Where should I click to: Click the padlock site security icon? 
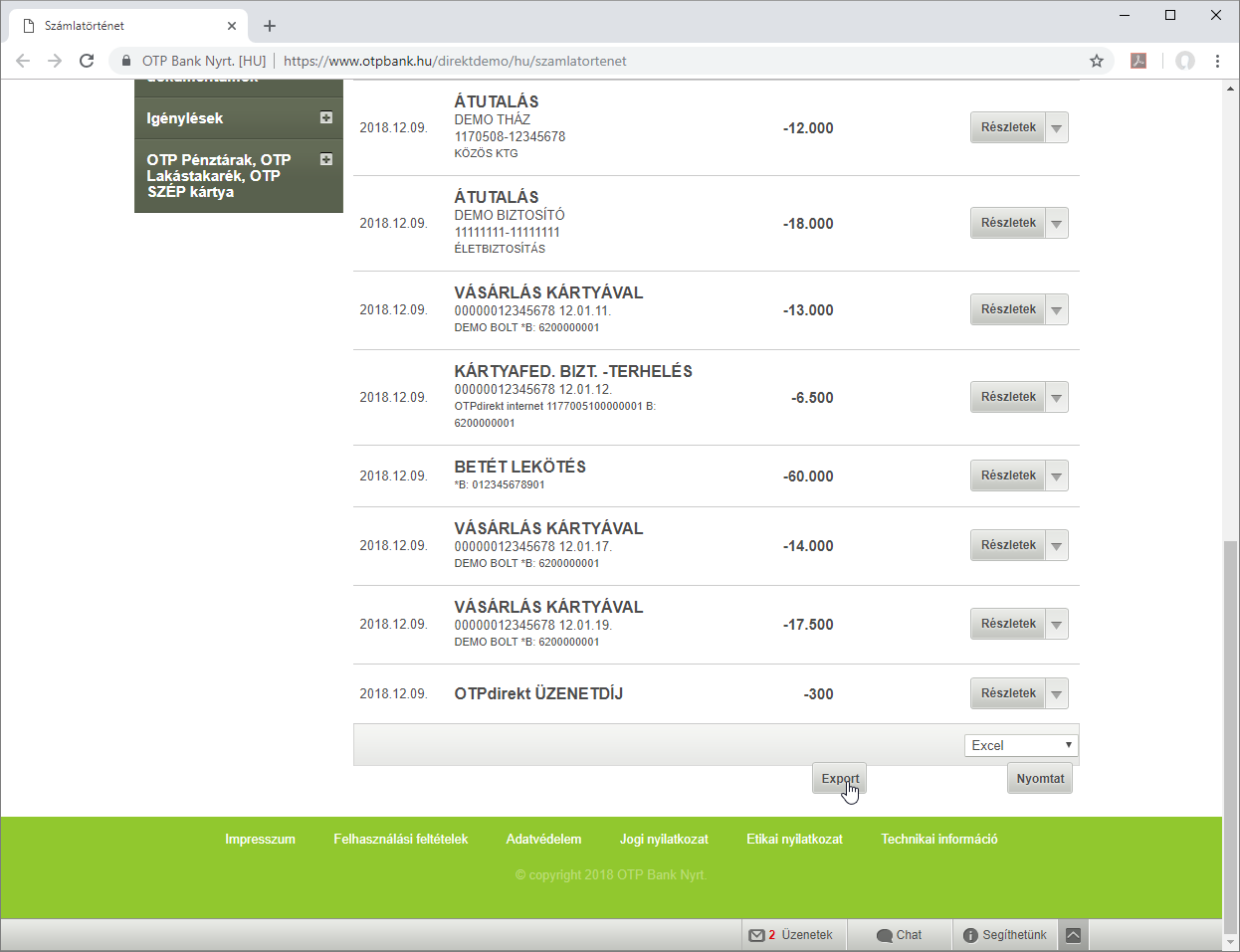(126, 61)
